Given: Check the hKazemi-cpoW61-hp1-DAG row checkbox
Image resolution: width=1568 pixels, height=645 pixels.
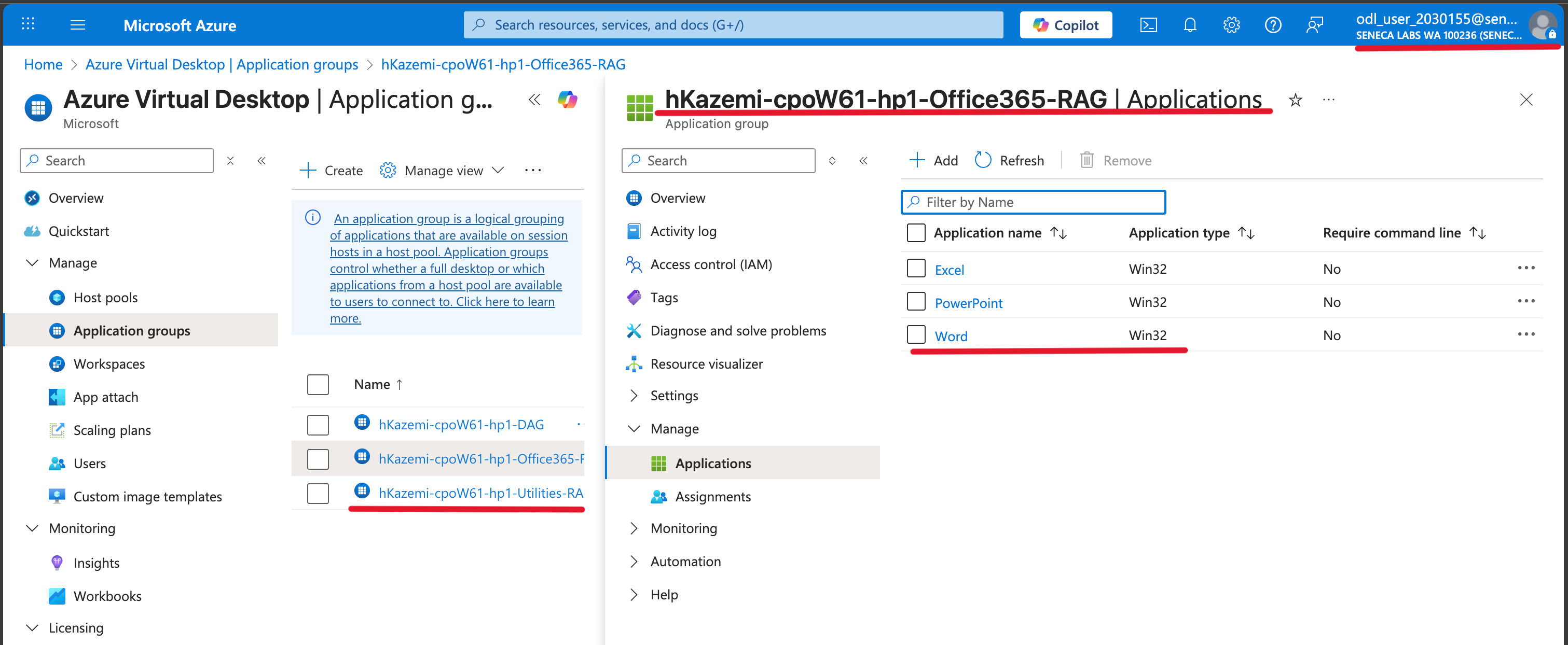Looking at the screenshot, I should [x=318, y=425].
